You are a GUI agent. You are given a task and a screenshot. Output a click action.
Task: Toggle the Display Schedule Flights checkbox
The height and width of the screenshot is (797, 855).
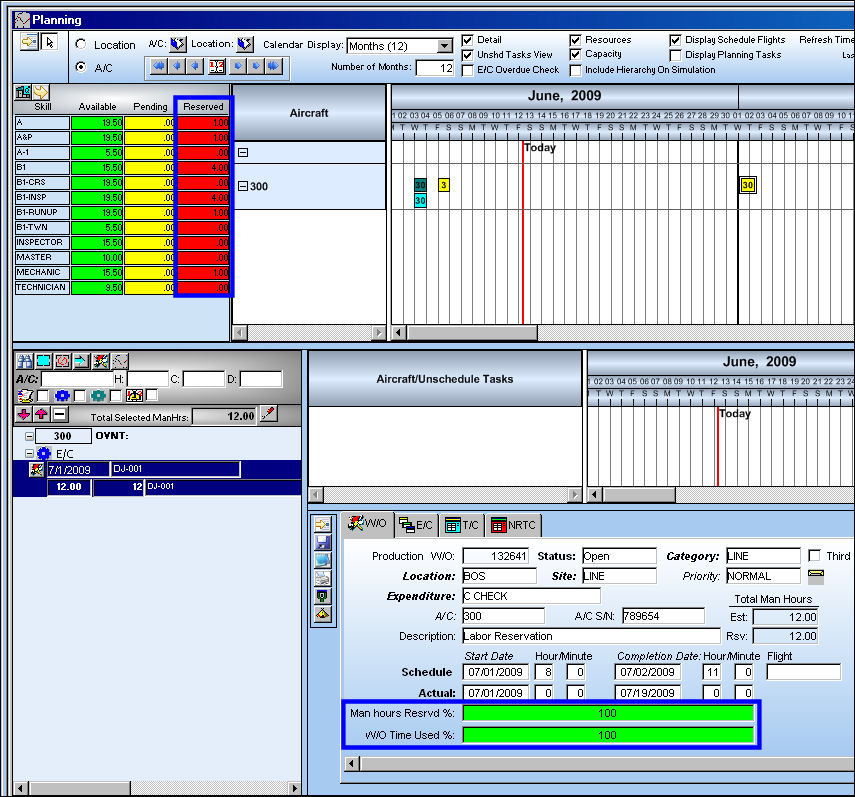[x=675, y=40]
